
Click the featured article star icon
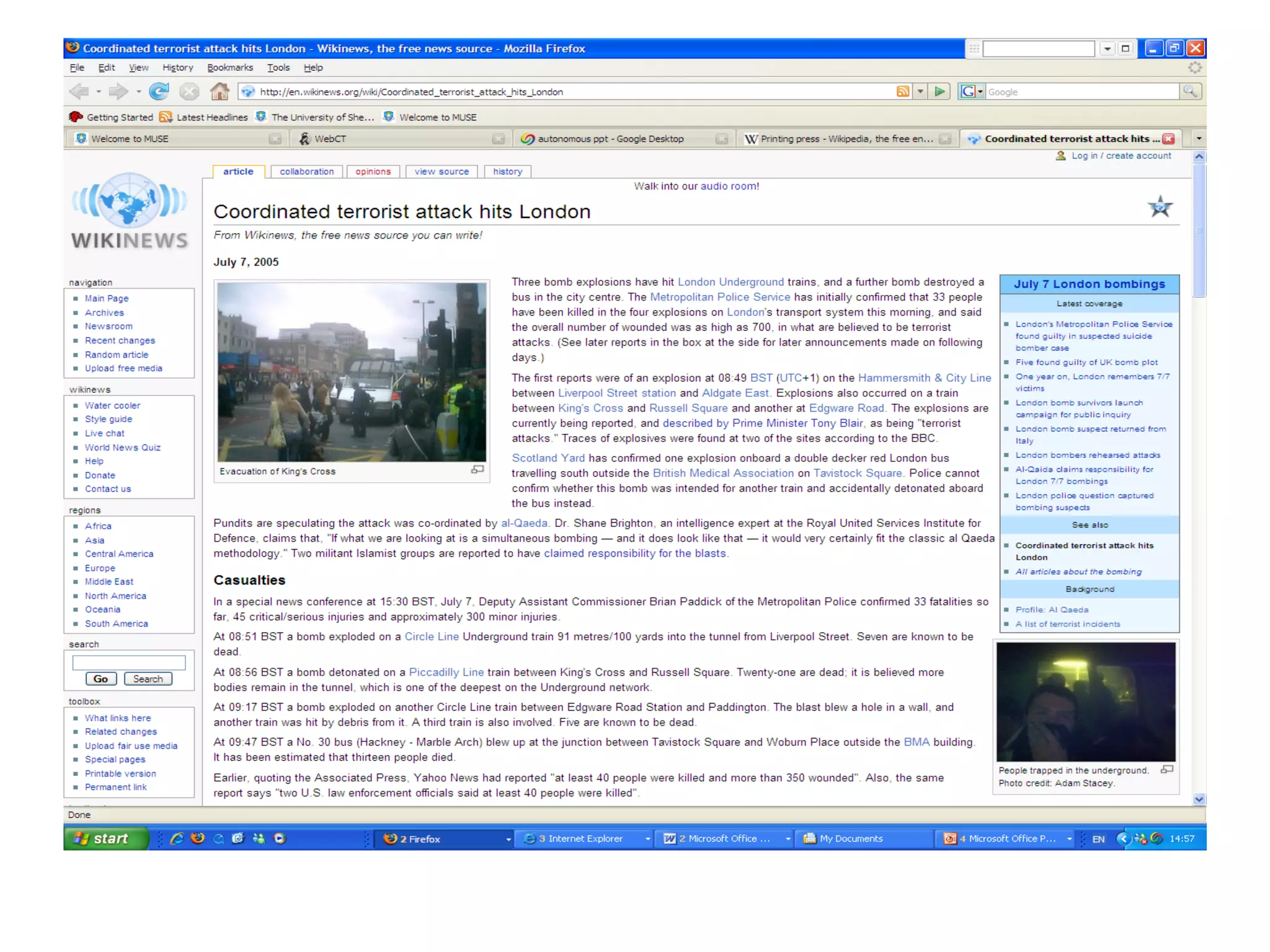tap(1159, 207)
